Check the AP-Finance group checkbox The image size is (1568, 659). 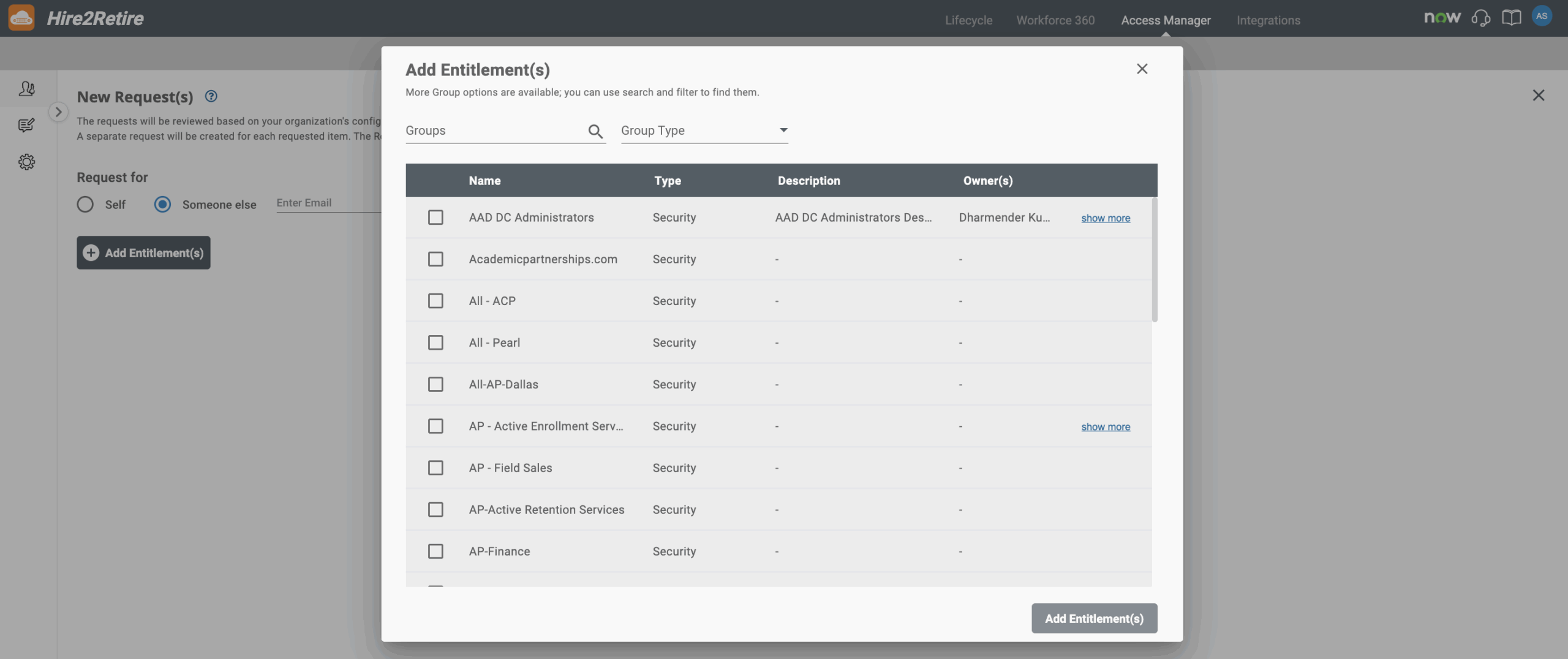coord(435,551)
